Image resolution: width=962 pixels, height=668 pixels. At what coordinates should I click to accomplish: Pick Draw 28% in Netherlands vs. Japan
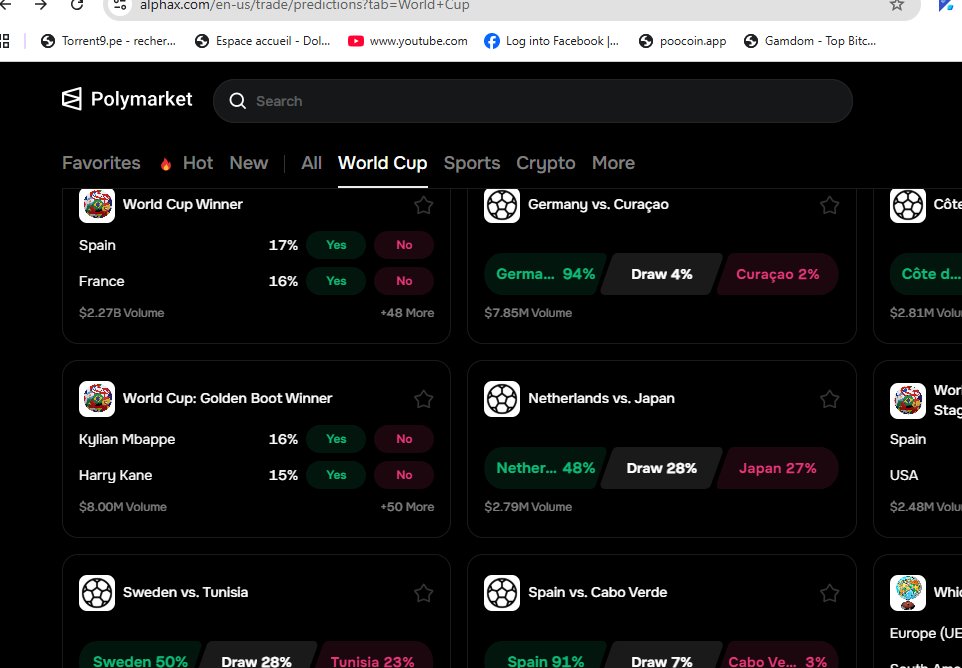661,468
